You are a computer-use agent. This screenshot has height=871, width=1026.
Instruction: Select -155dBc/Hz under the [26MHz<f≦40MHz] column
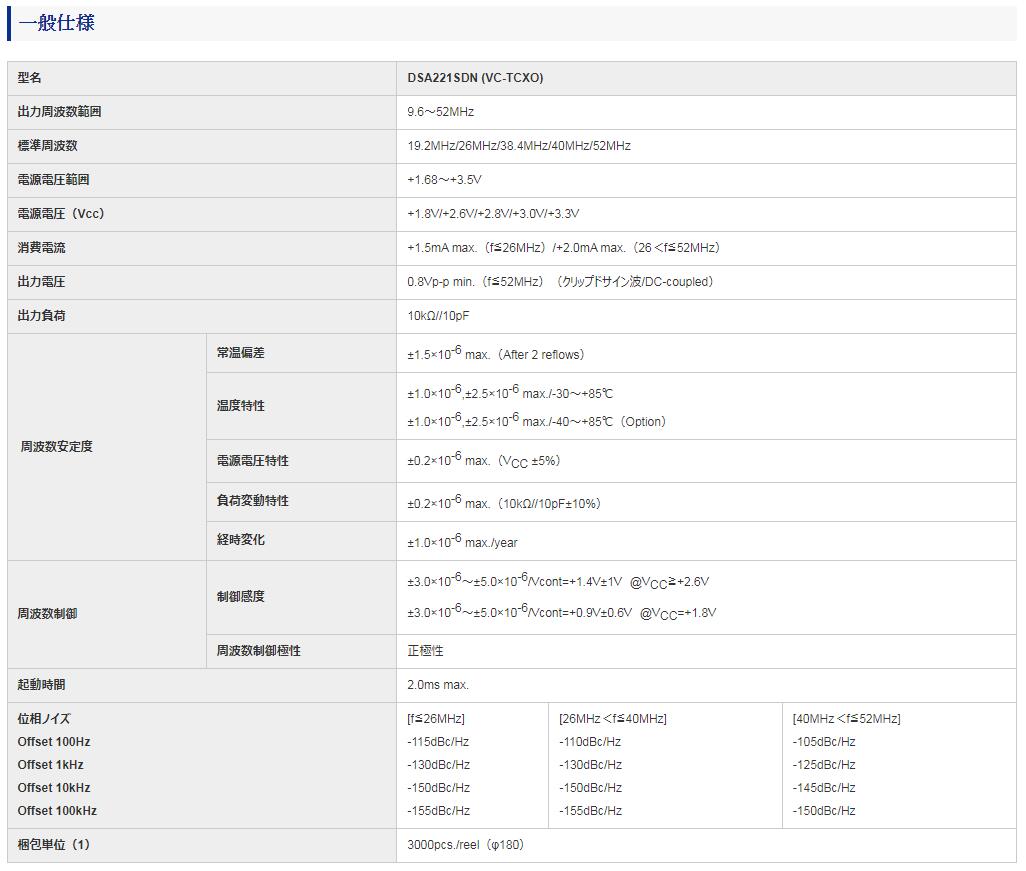pyautogui.click(x=590, y=810)
